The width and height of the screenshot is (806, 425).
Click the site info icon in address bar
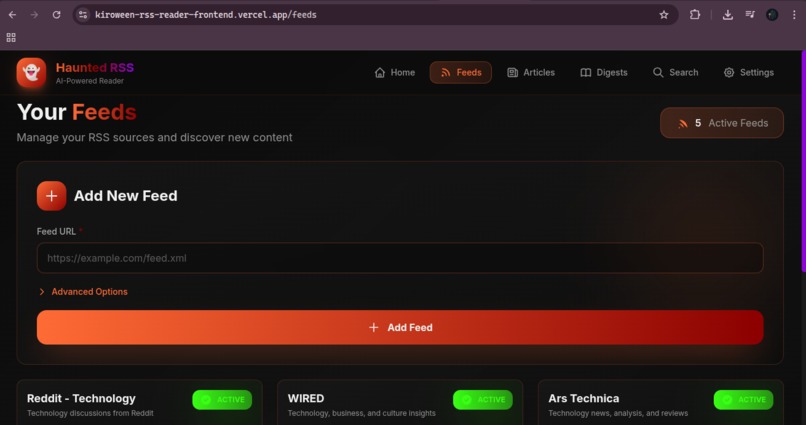[83, 15]
